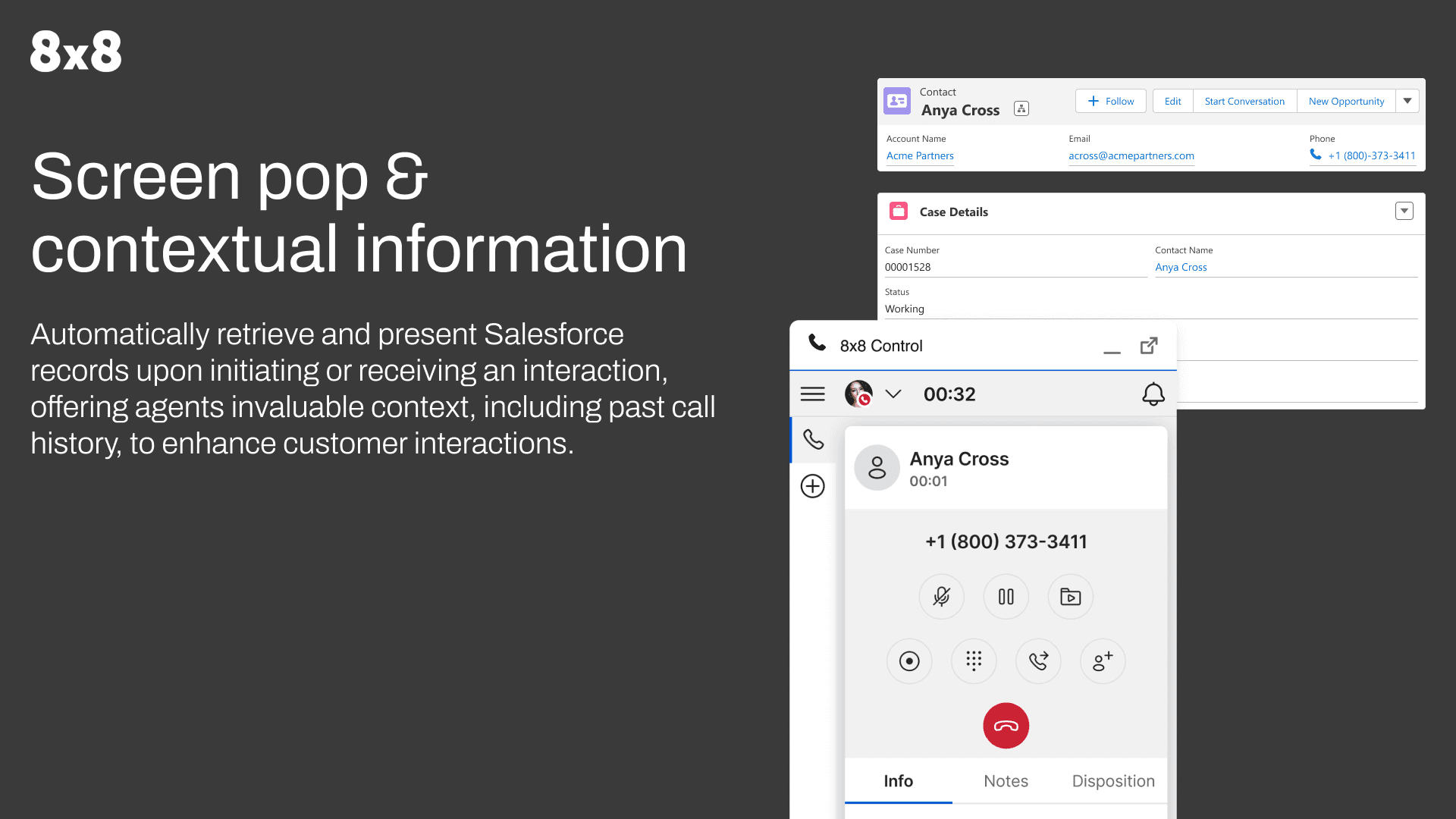Open the dial pad icon
Image resolution: width=1456 pixels, height=819 pixels.
[x=974, y=661]
